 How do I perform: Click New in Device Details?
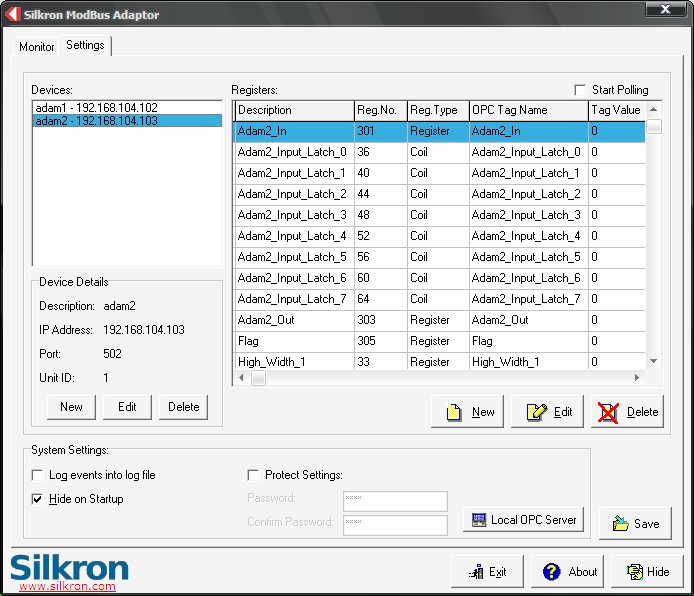click(71, 407)
